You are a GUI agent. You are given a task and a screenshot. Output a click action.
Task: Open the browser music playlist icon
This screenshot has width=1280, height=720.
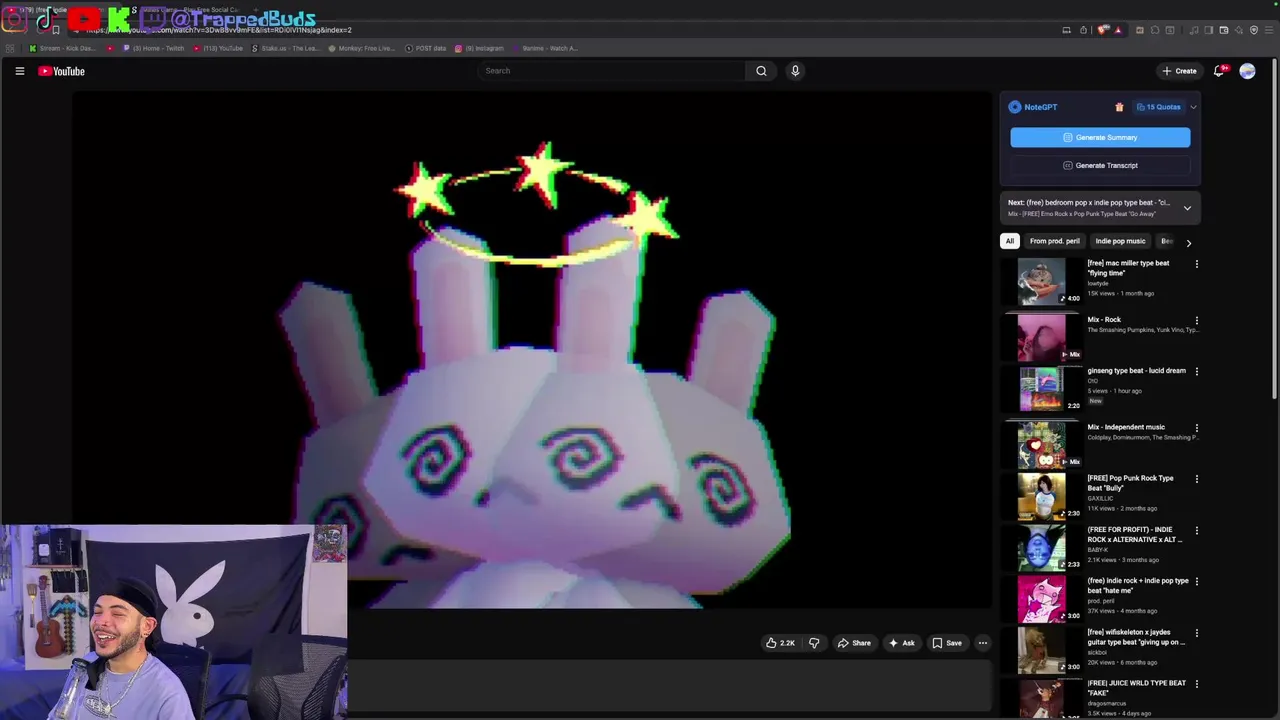[x=1194, y=30]
